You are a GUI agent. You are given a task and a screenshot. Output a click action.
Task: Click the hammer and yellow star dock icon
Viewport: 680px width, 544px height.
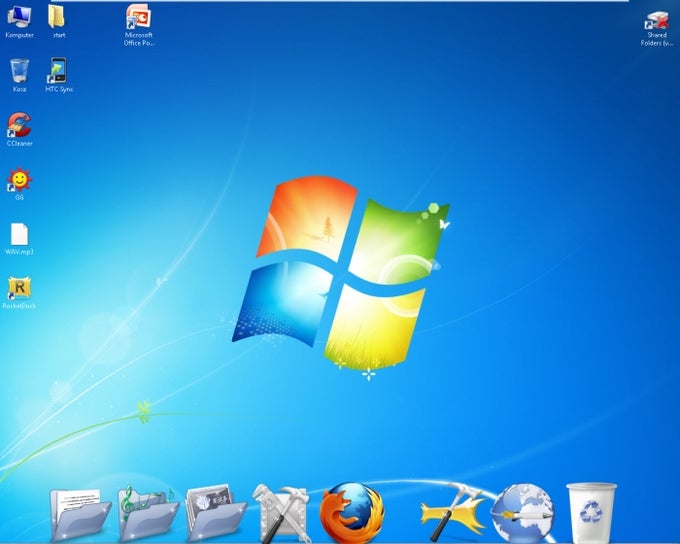click(x=452, y=512)
